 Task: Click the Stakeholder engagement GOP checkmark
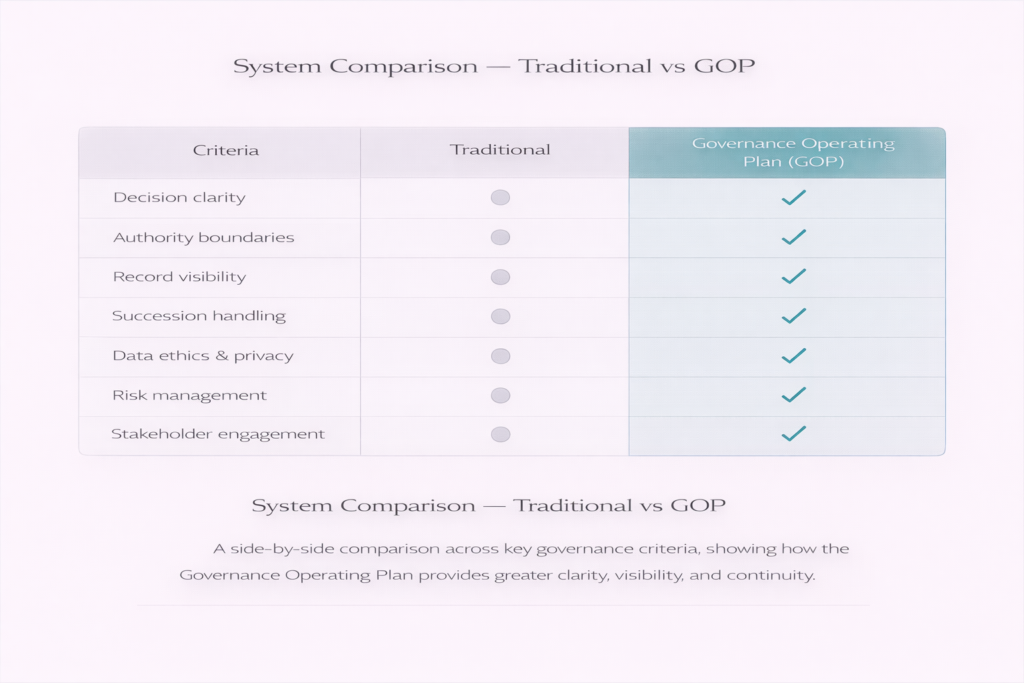coord(793,434)
